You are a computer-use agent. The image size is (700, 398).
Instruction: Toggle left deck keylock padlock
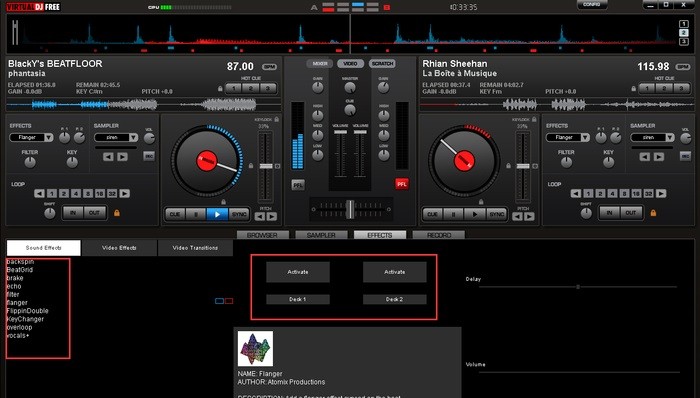pyautogui.click(x=277, y=120)
